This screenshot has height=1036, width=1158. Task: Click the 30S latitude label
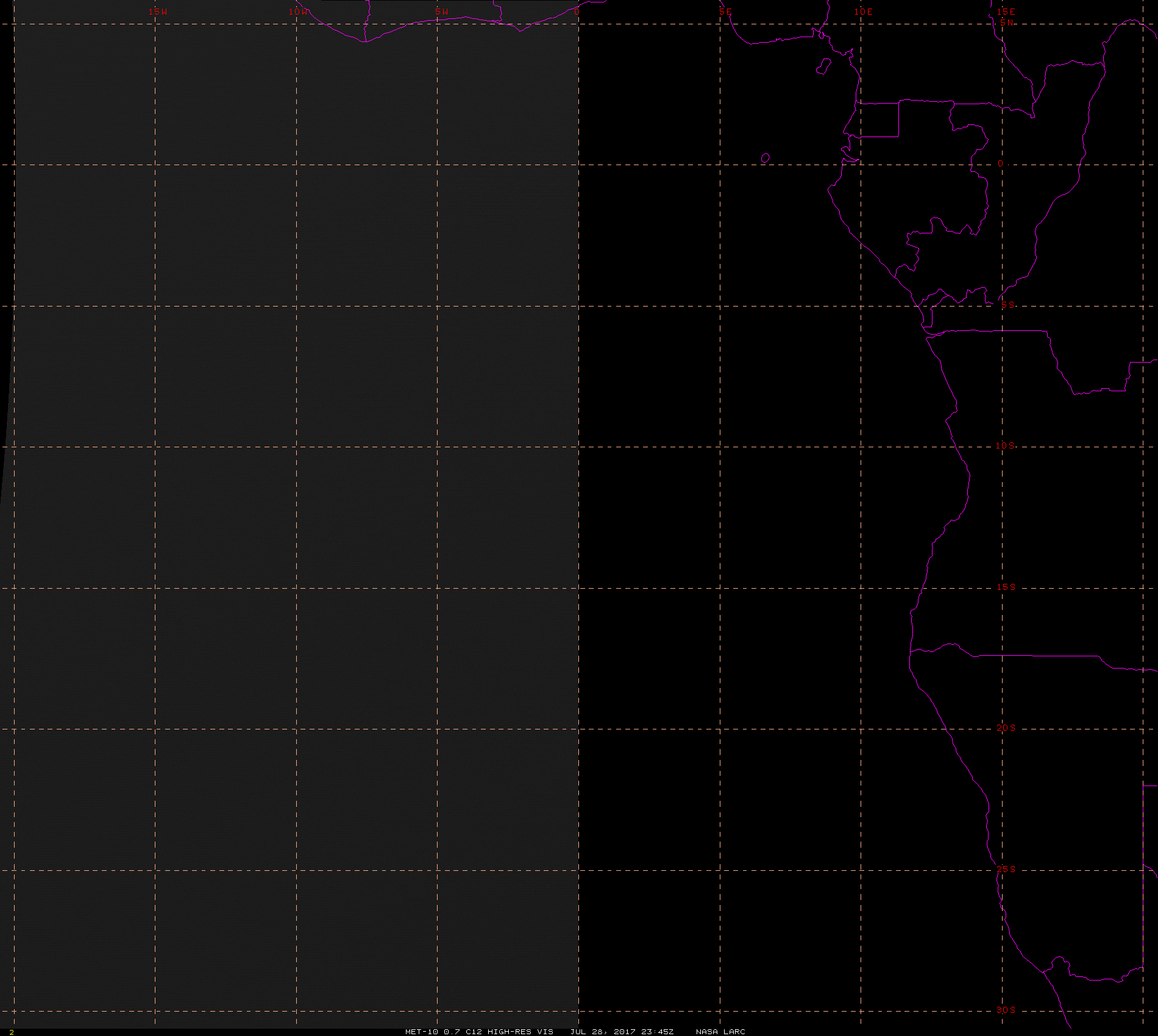(1006, 1010)
